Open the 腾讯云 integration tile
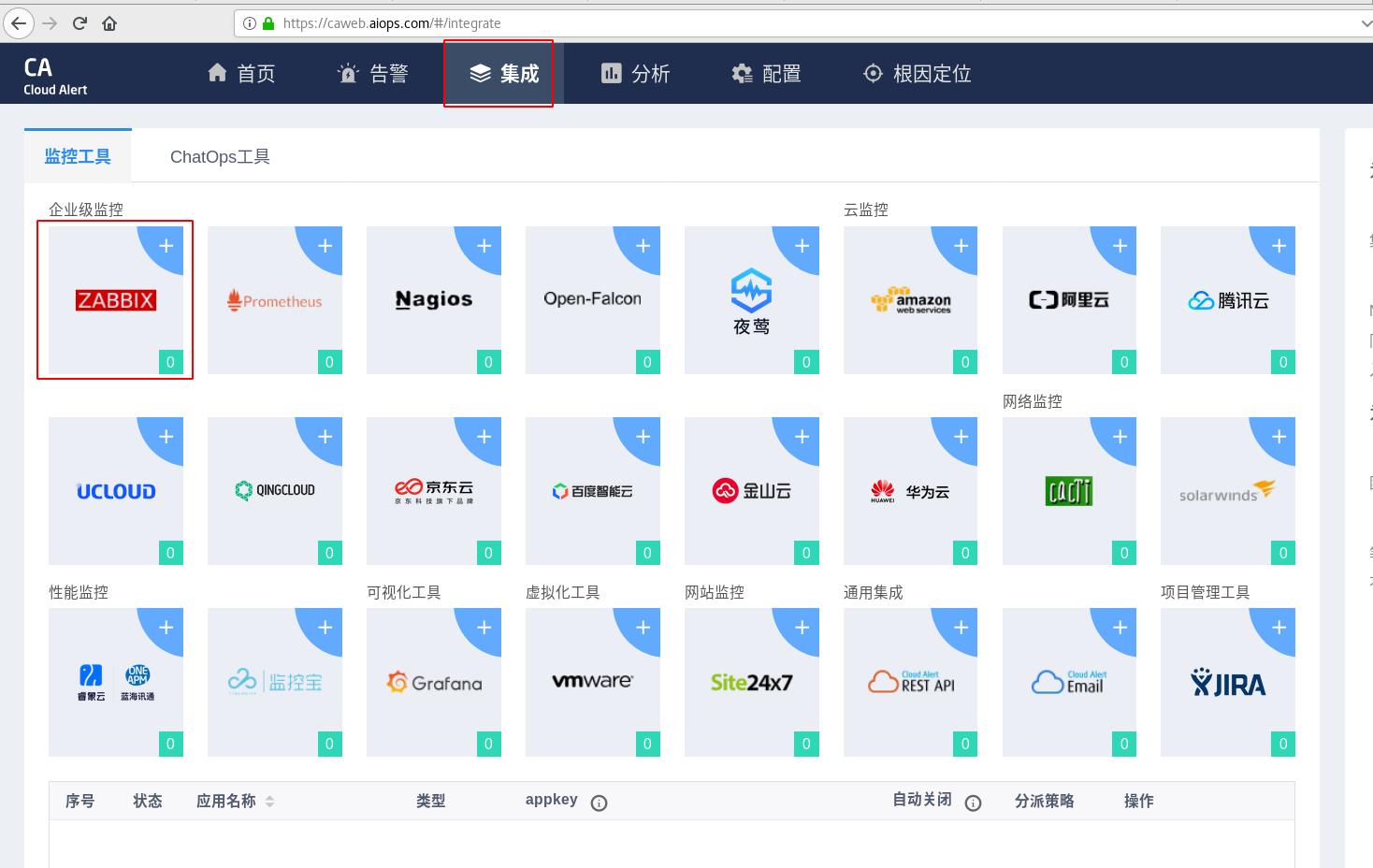Viewport: 1373px width, 868px height. click(x=1228, y=300)
